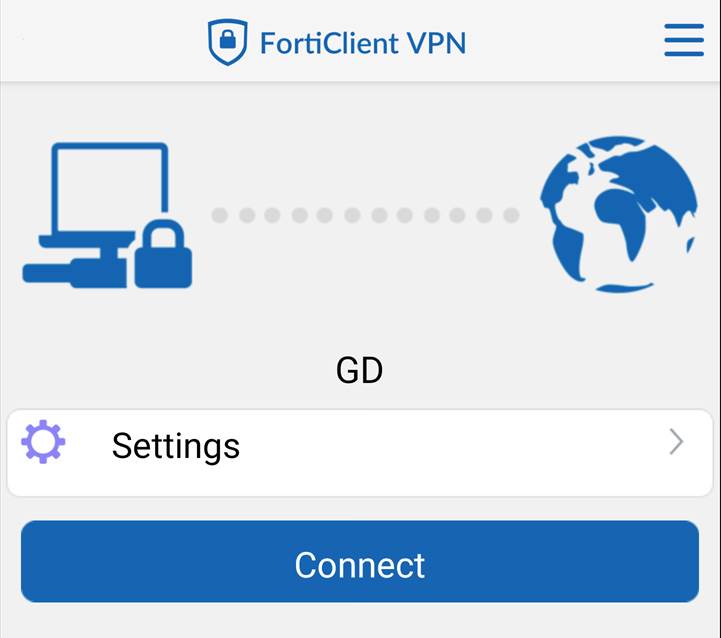Tap the blue globe icon
721x638 pixels.
coord(618,214)
